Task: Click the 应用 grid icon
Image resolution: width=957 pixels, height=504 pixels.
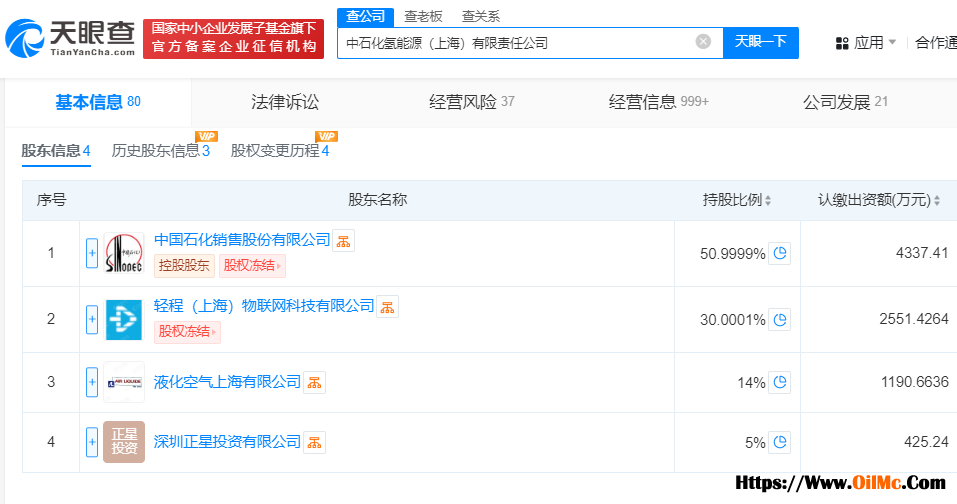Action: (x=842, y=43)
